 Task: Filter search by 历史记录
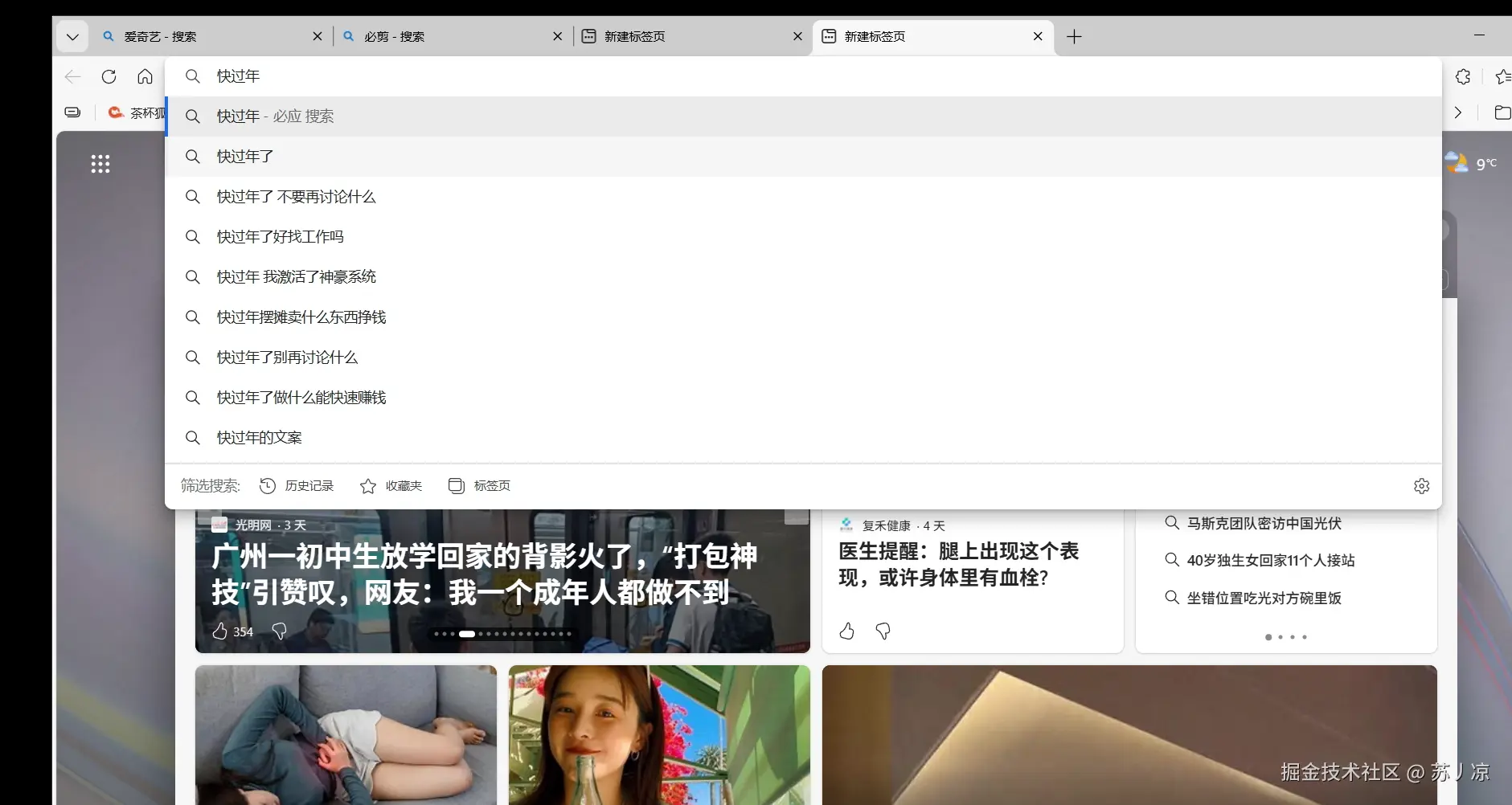297,486
